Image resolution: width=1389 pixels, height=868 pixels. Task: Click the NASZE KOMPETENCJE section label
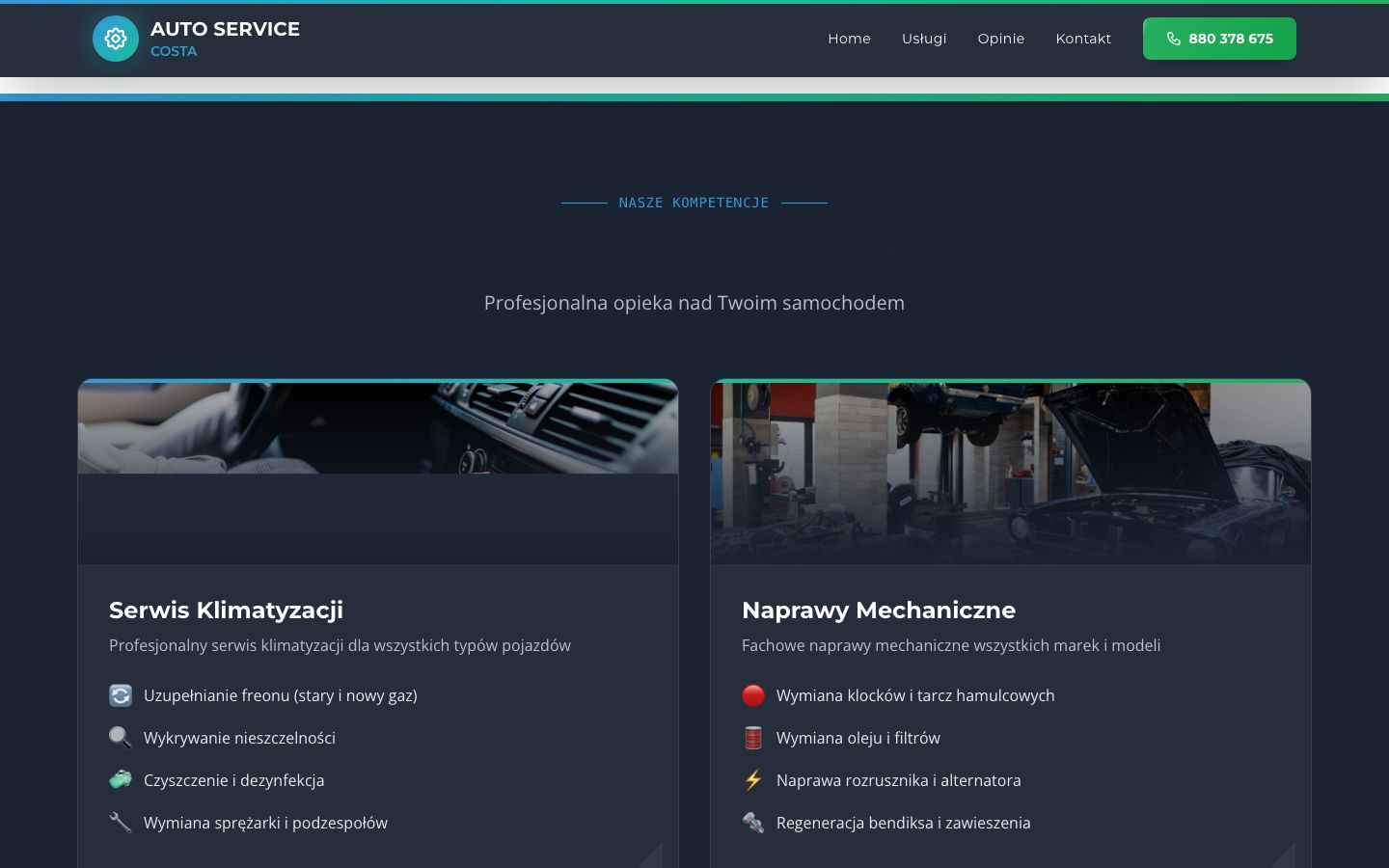coord(694,203)
